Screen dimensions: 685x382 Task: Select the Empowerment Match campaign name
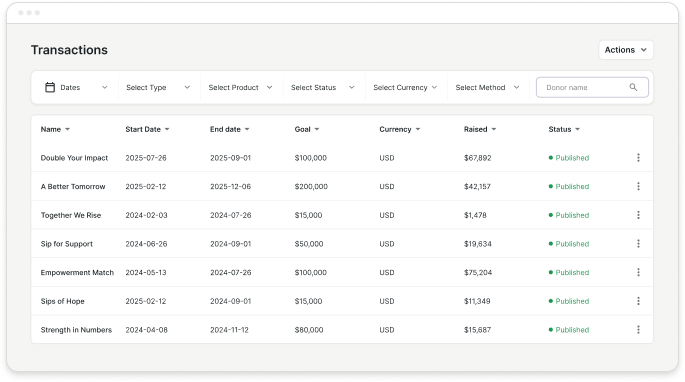pos(77,272)
